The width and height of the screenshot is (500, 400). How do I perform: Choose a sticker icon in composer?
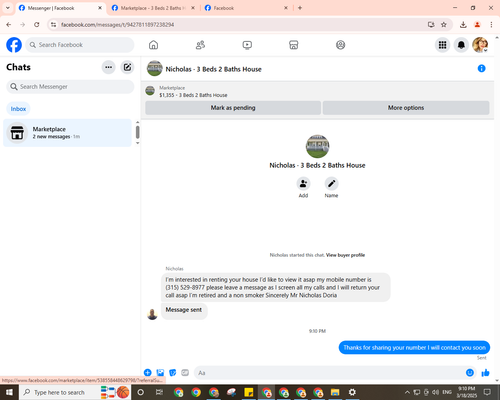coord(173,372)
